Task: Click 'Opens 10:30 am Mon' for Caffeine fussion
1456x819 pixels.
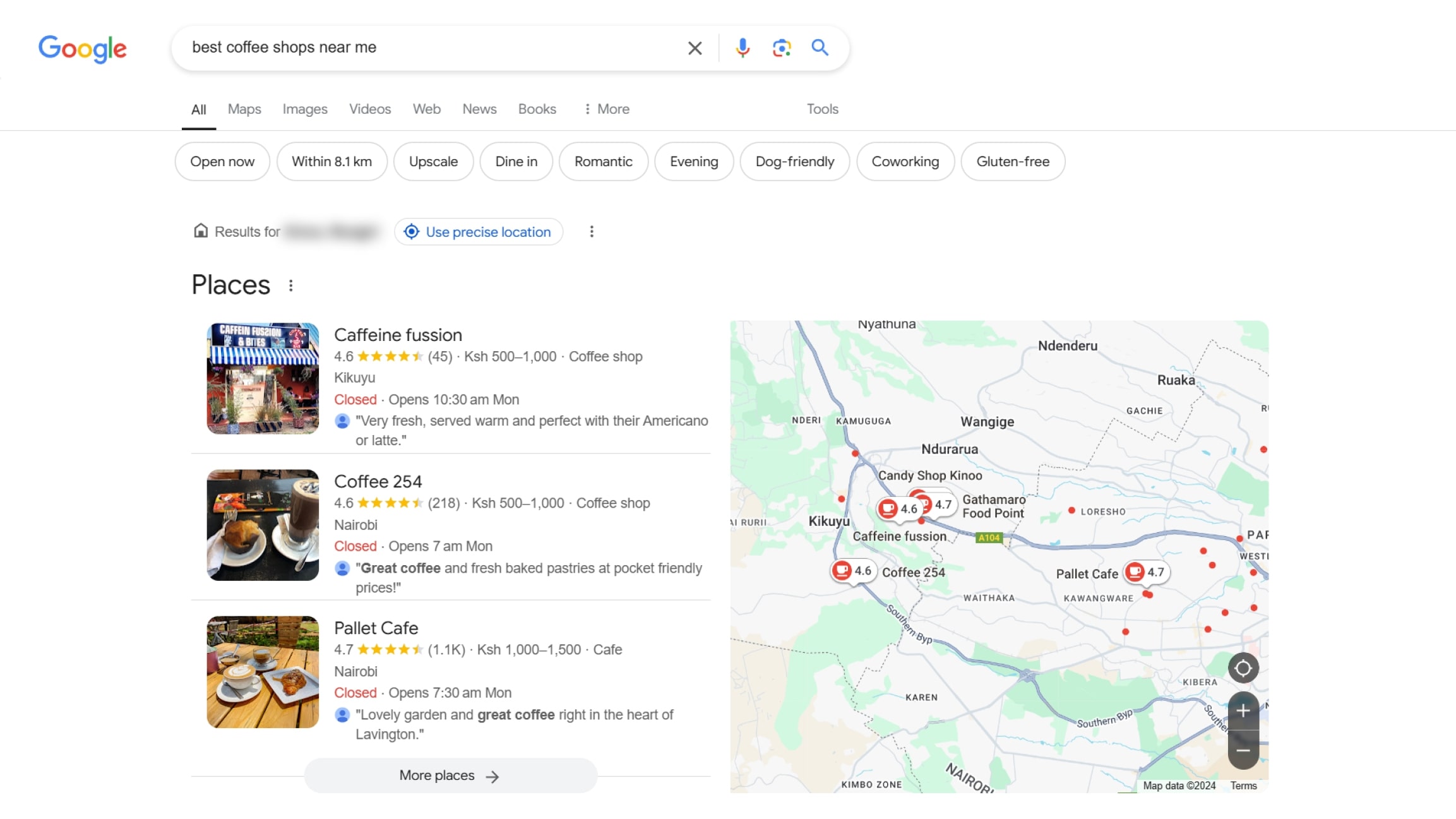Action: (453, 400)
